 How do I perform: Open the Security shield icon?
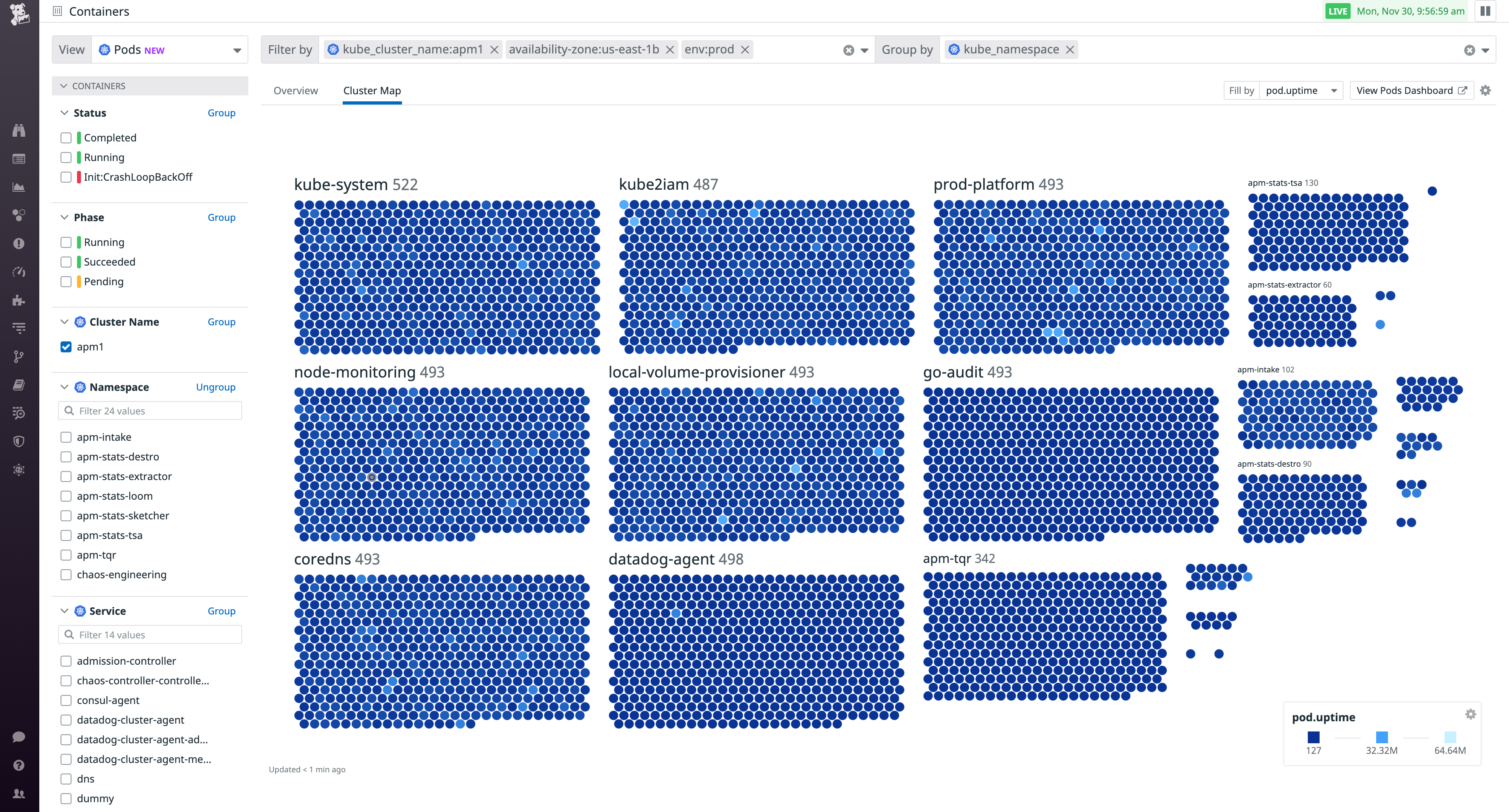(x=19, y=441)
